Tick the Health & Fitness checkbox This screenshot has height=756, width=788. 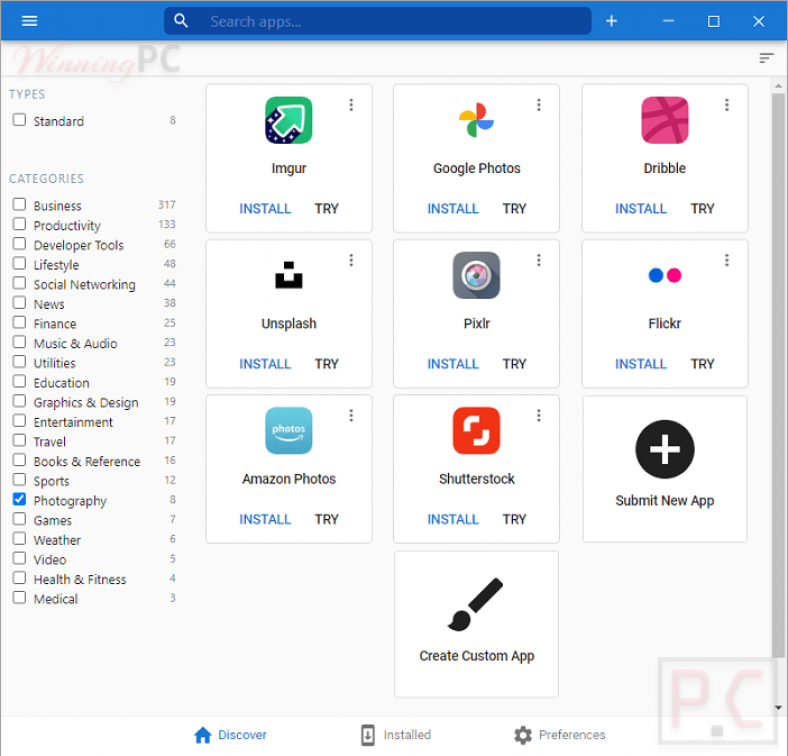(19, 578)
